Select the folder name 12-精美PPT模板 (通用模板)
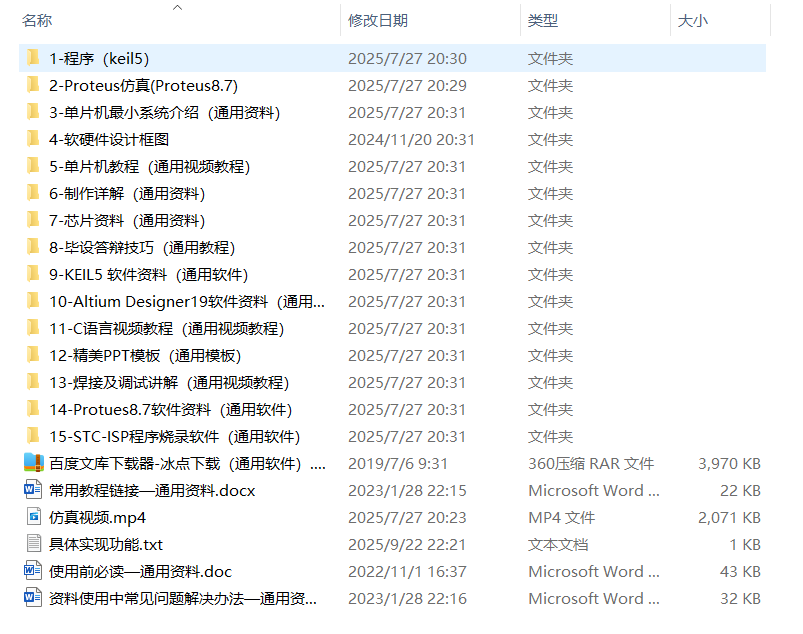The width and height of the screenshot is (803, 634). pyautogui.click(x=145, y=355)
